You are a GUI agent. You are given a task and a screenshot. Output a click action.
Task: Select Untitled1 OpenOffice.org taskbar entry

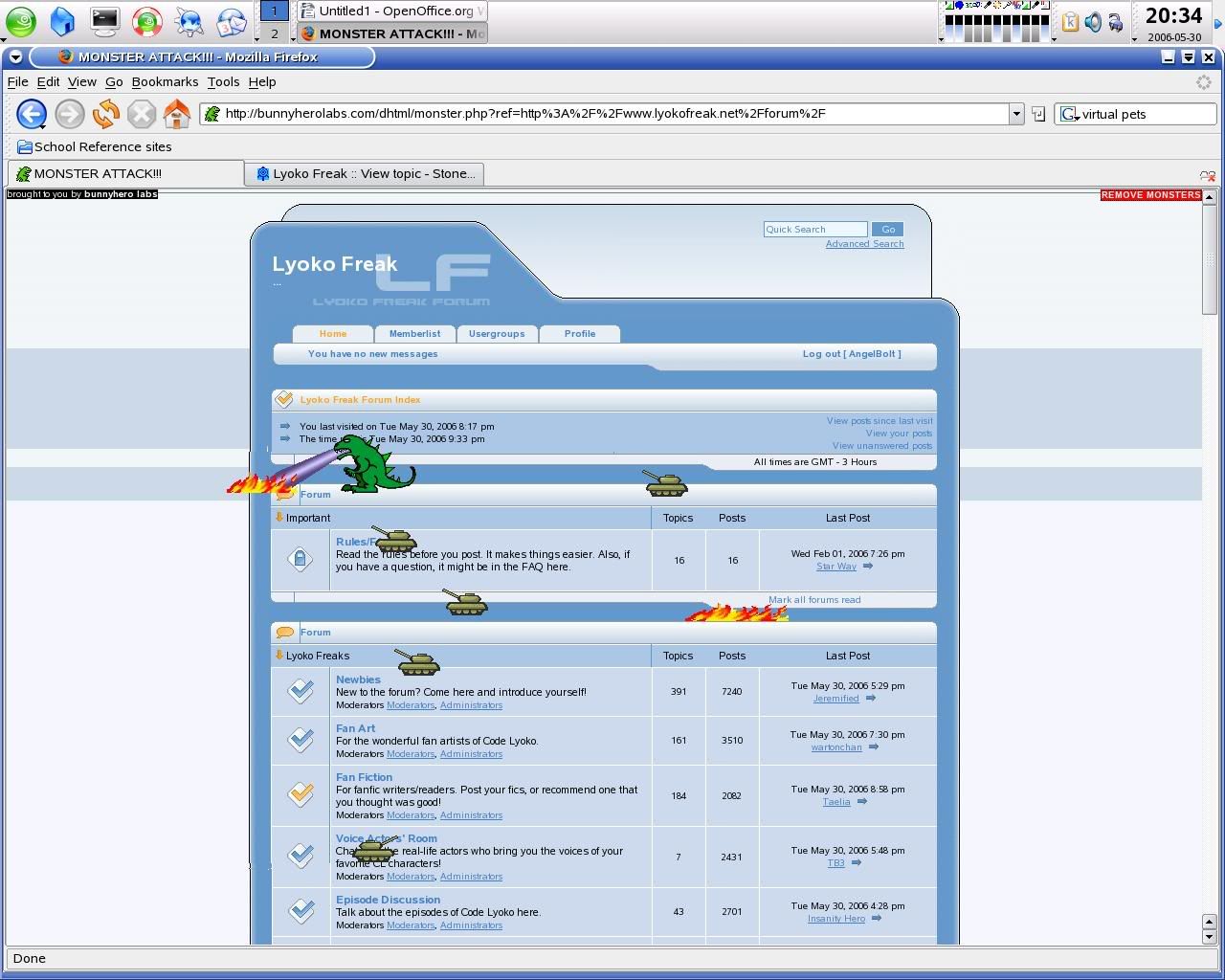(x=391, y=11)
